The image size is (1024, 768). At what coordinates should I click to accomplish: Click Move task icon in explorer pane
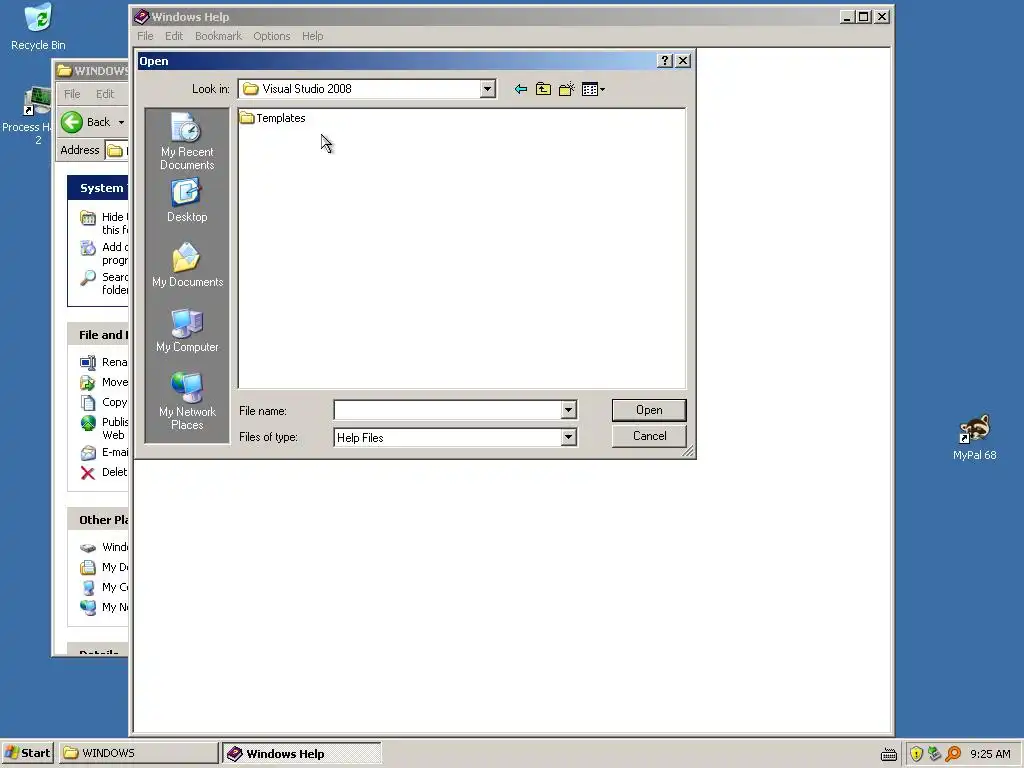pos(88,382)
